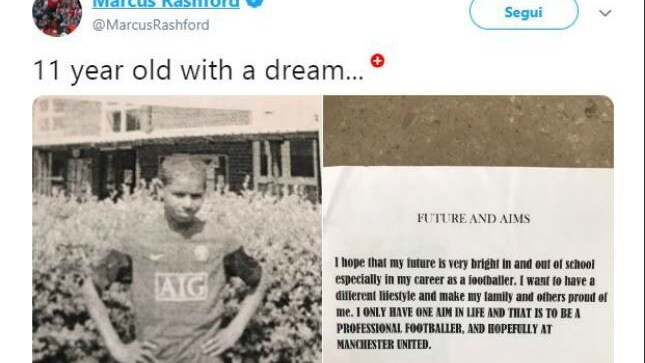Open the black-and-white boy photo
The image size is (645, 363).
point(177,229)
